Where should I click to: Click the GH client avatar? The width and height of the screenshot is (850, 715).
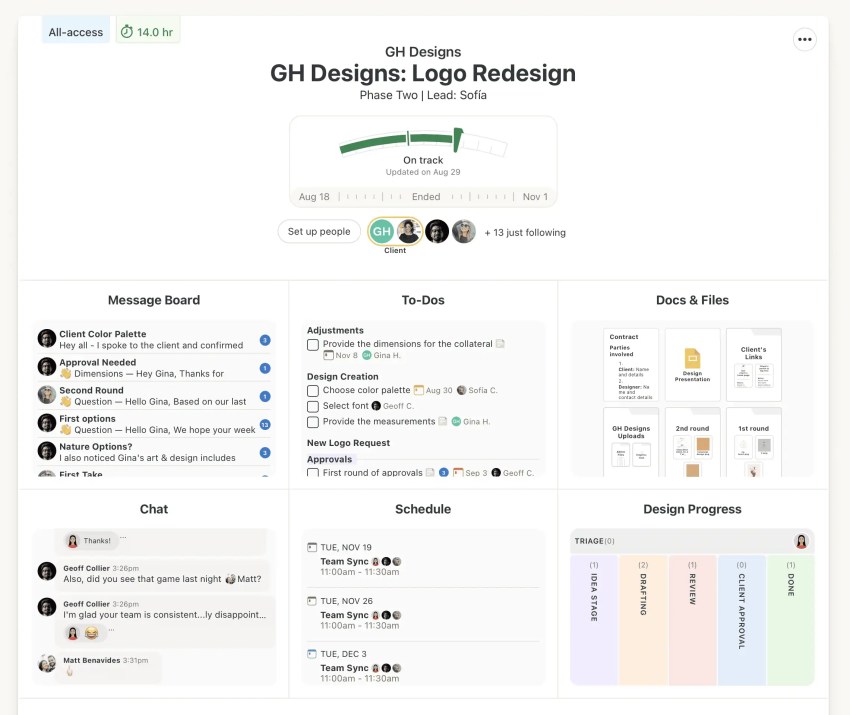pyautogui.click(x=382, y=232)
